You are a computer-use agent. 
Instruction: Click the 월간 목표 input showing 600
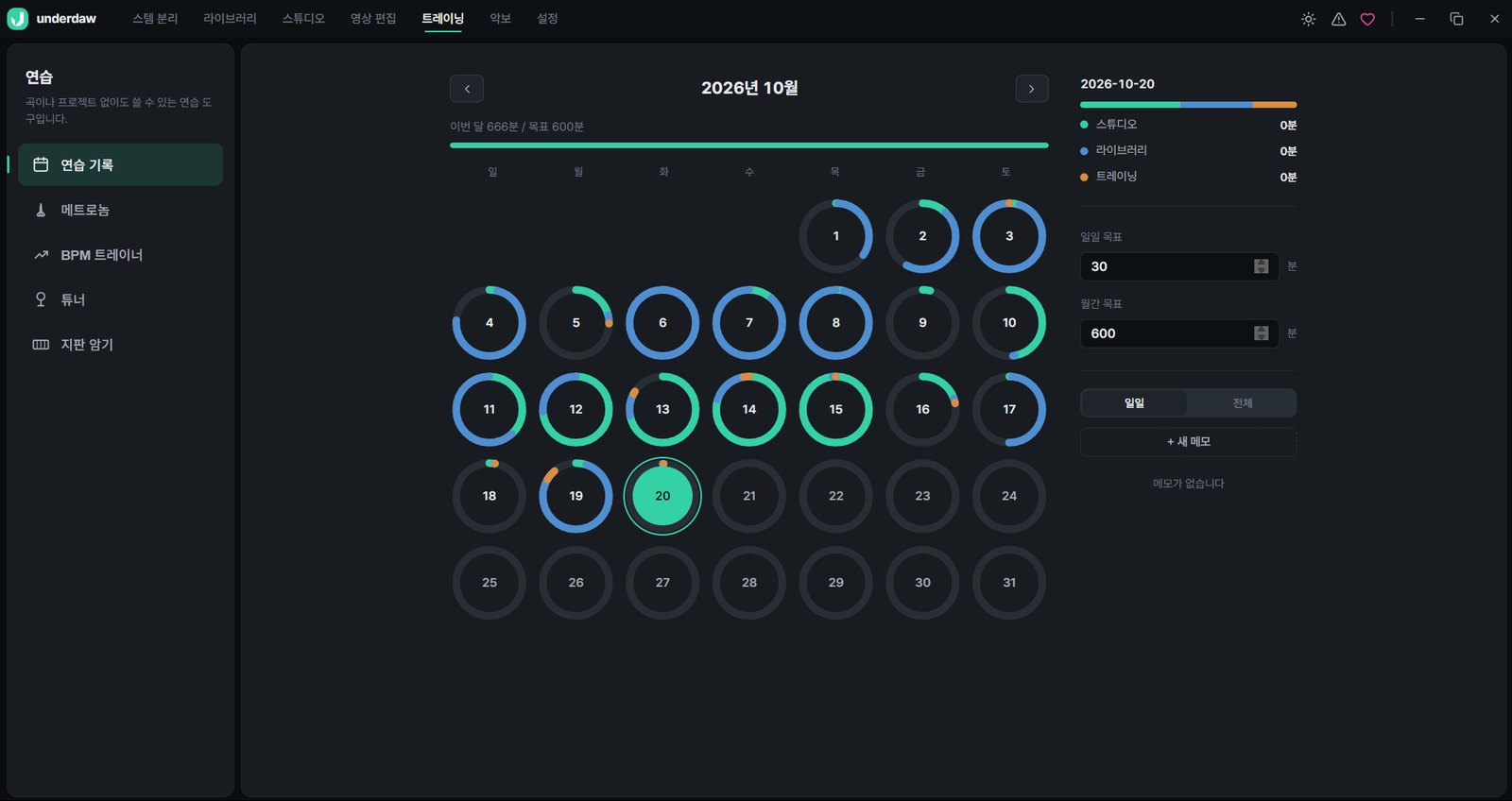tap(1179, 333)
